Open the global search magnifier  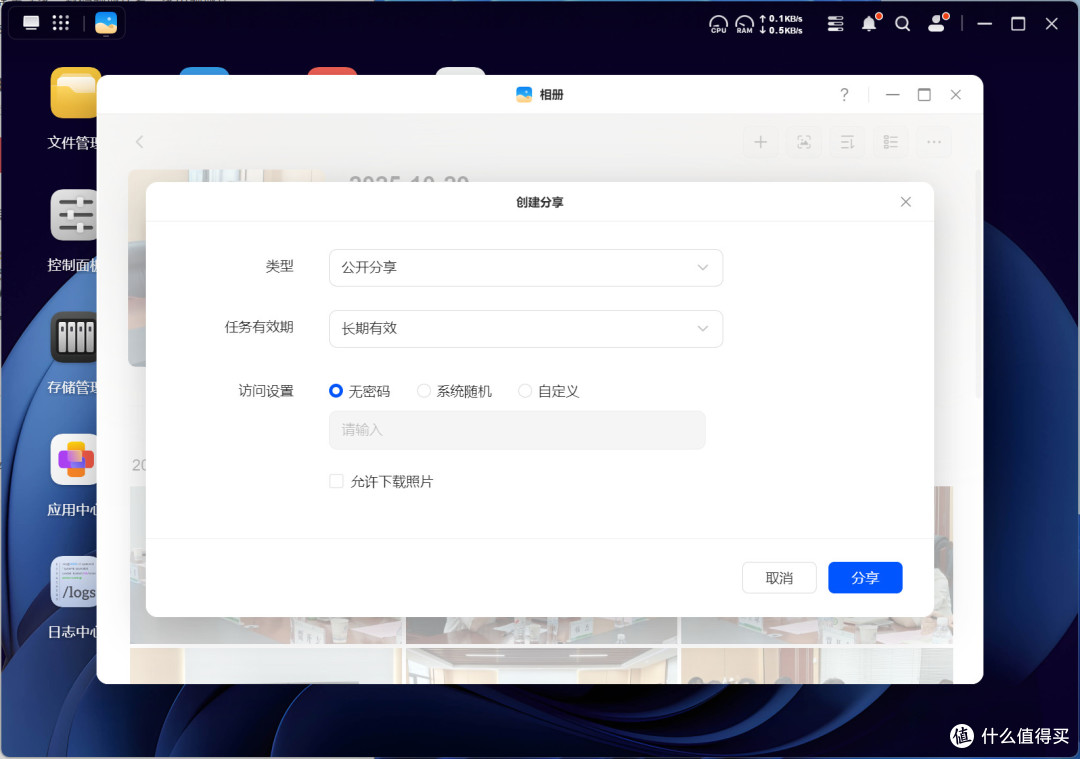902,24
